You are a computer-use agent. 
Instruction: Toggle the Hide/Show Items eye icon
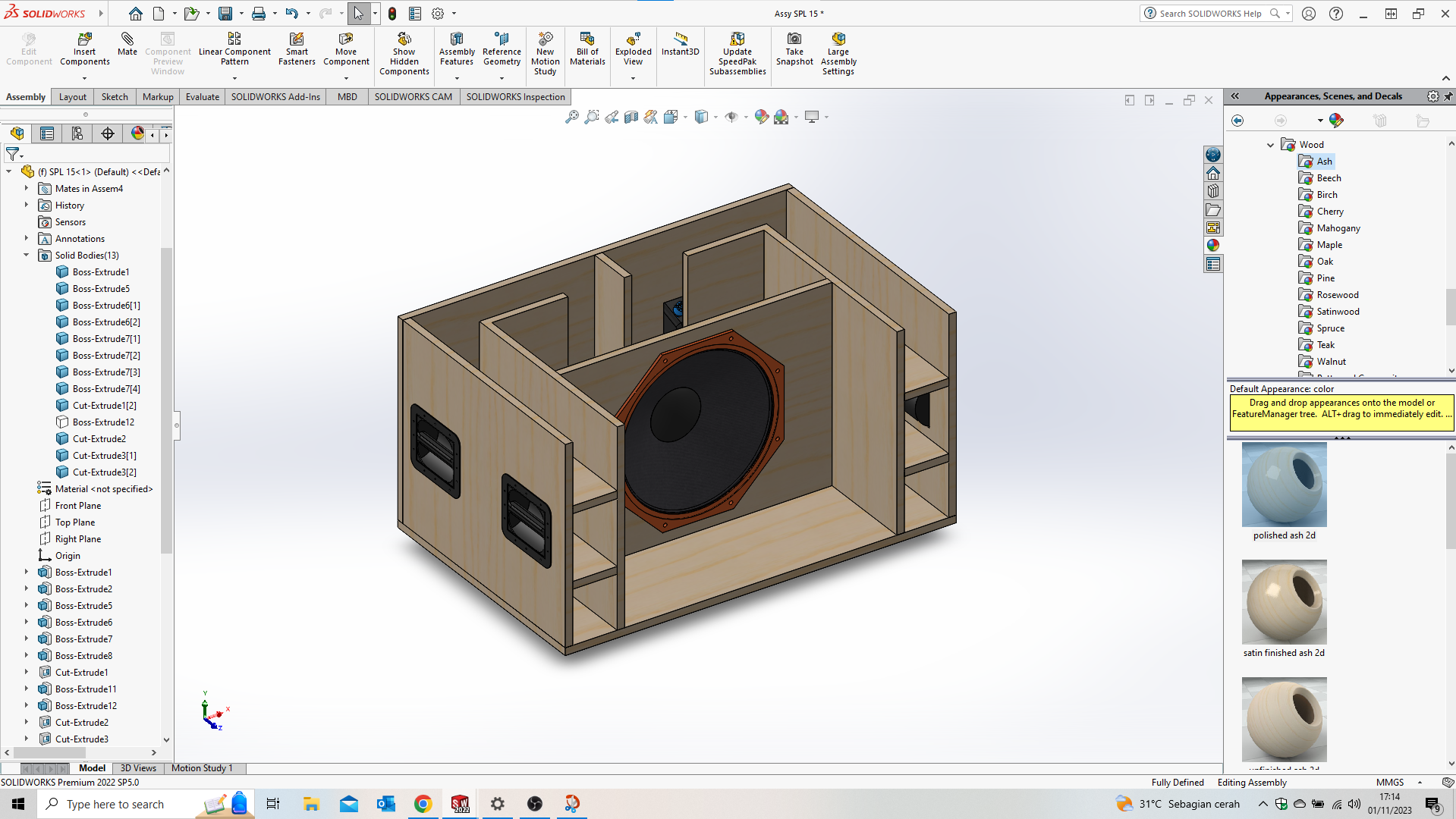point(731,117)
